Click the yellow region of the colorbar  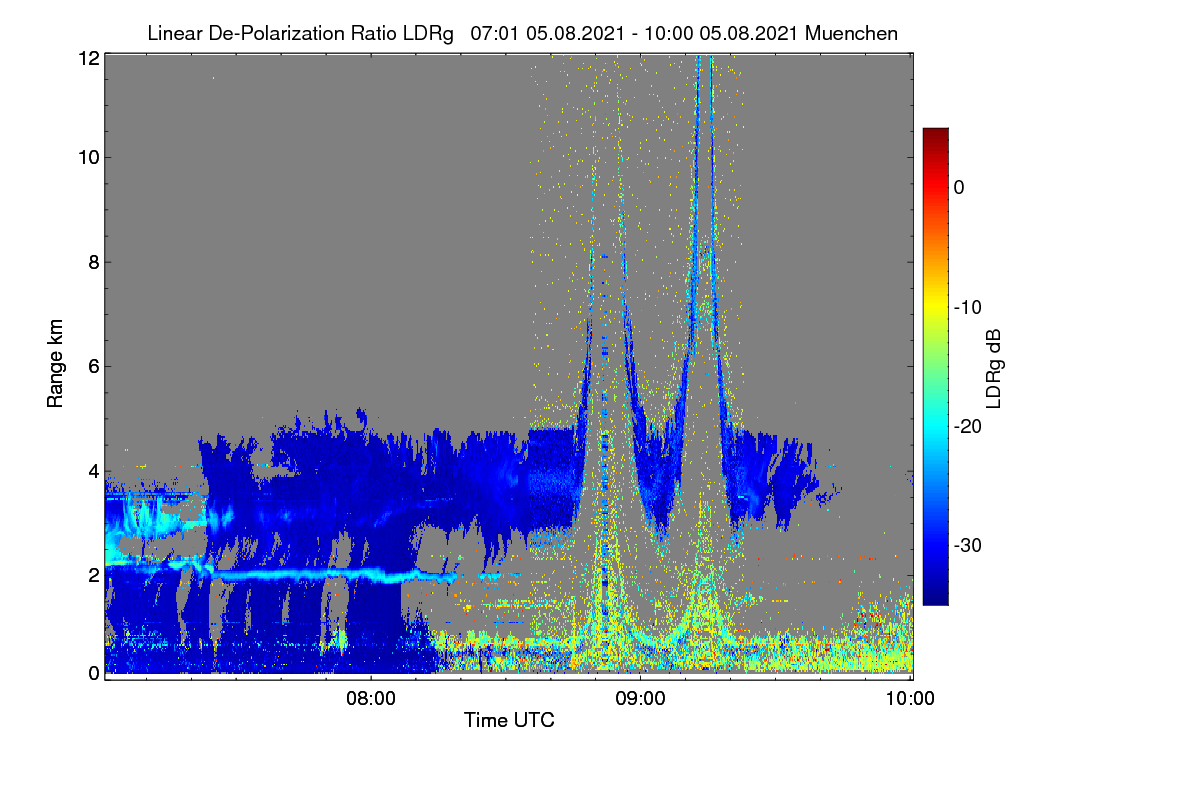point(935,310)
